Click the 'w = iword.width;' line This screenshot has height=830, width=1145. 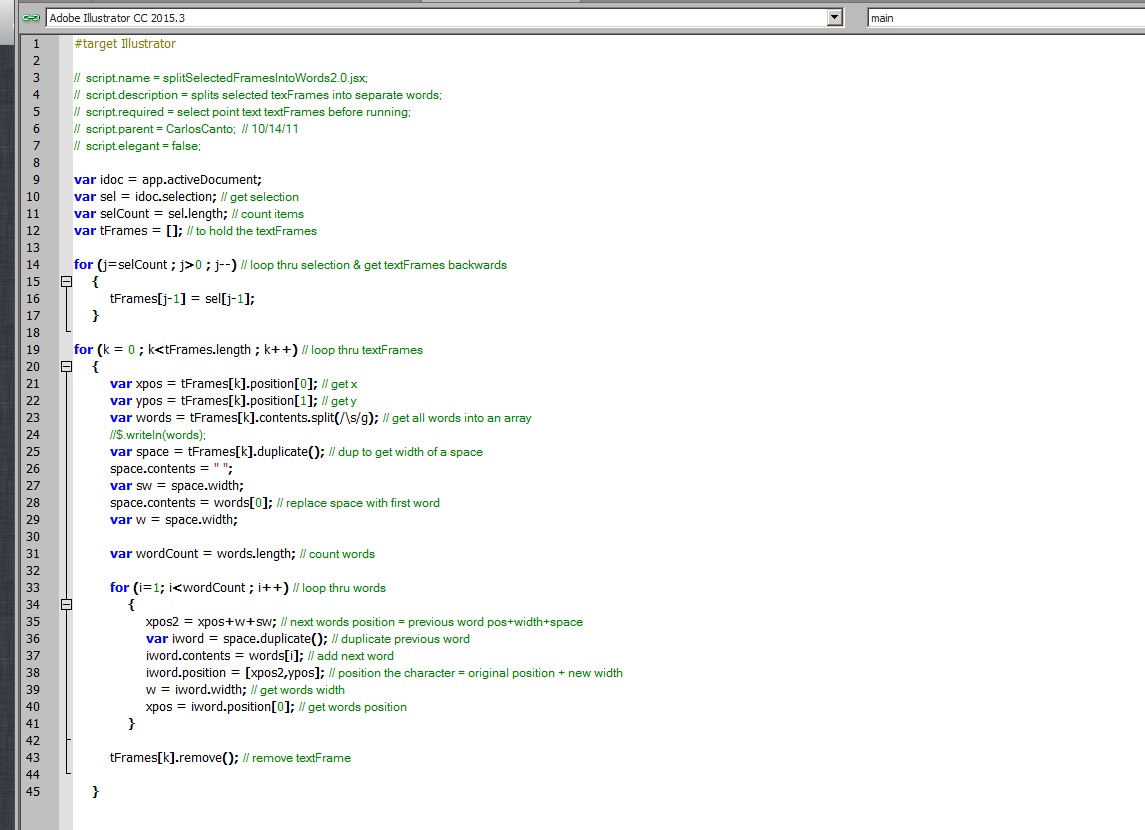(x=196, y=690)
